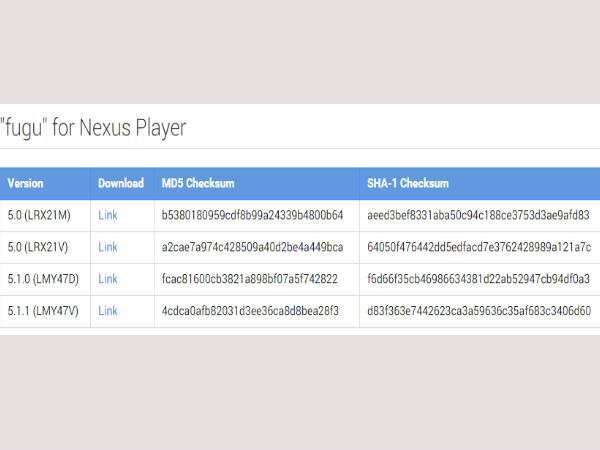Click MD5 value a2cae7a974c428509a40d2be4a449bca
The width and height of the screenshot is (600, 450).
[252, 247]
